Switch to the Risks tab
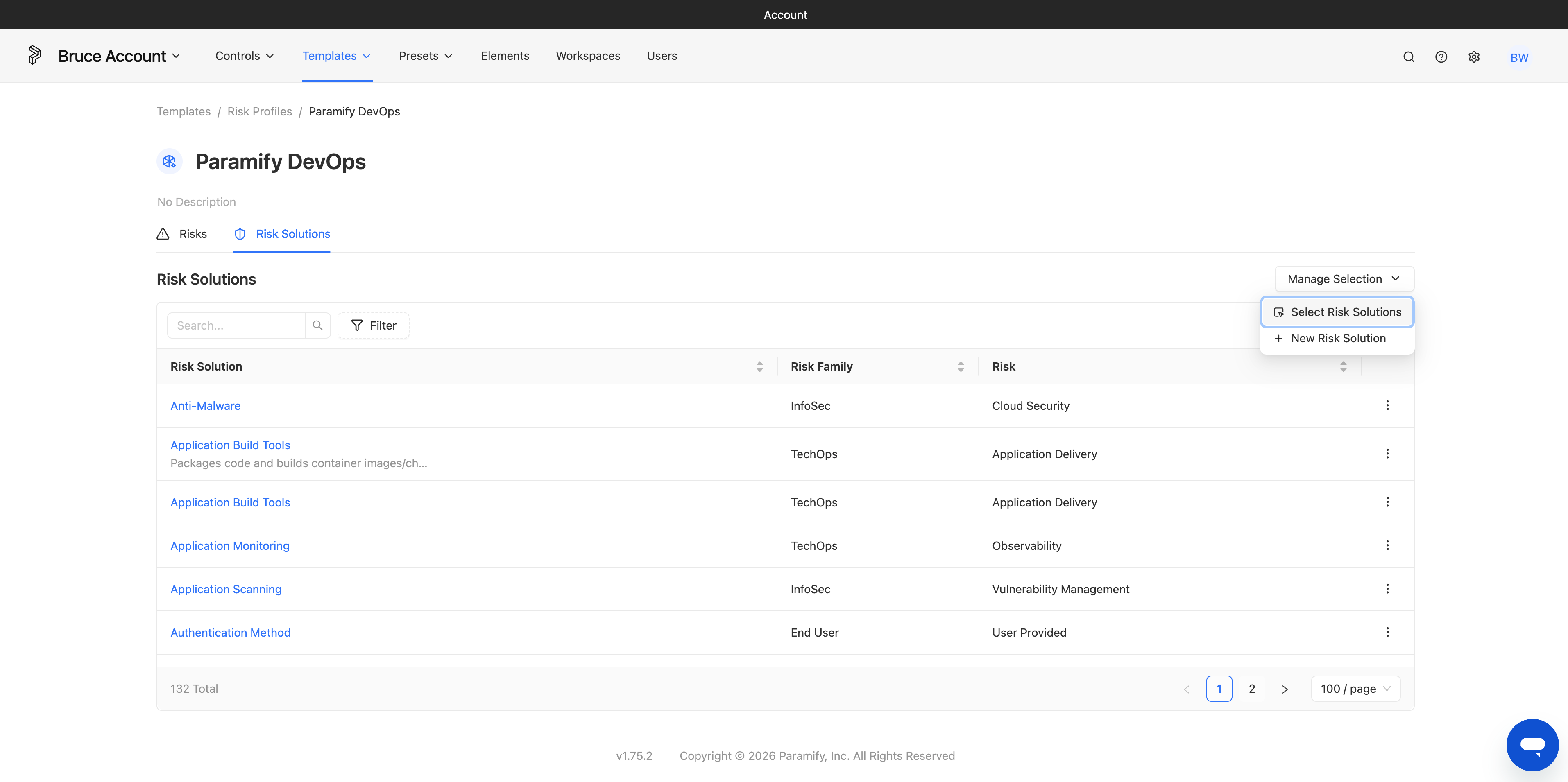The image size is (1568, 782). pyautogui.click(x=182, y=234)
